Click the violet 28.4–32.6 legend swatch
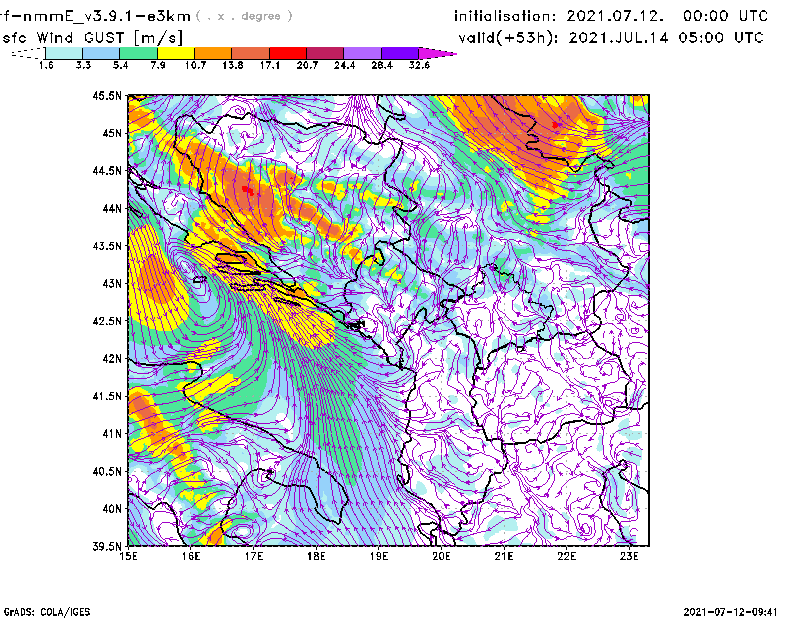 pyautogui.click(x=400, y=53)
